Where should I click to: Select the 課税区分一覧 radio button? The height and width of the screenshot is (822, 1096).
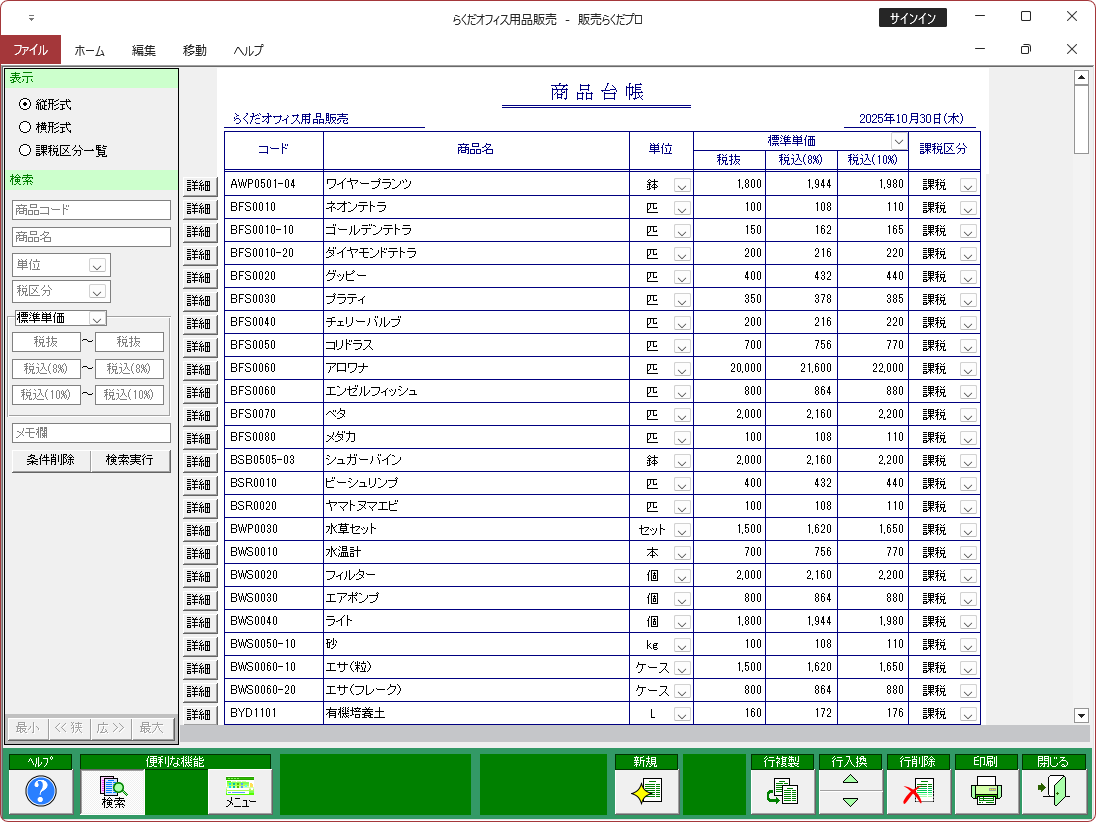[x=26, y=150]
